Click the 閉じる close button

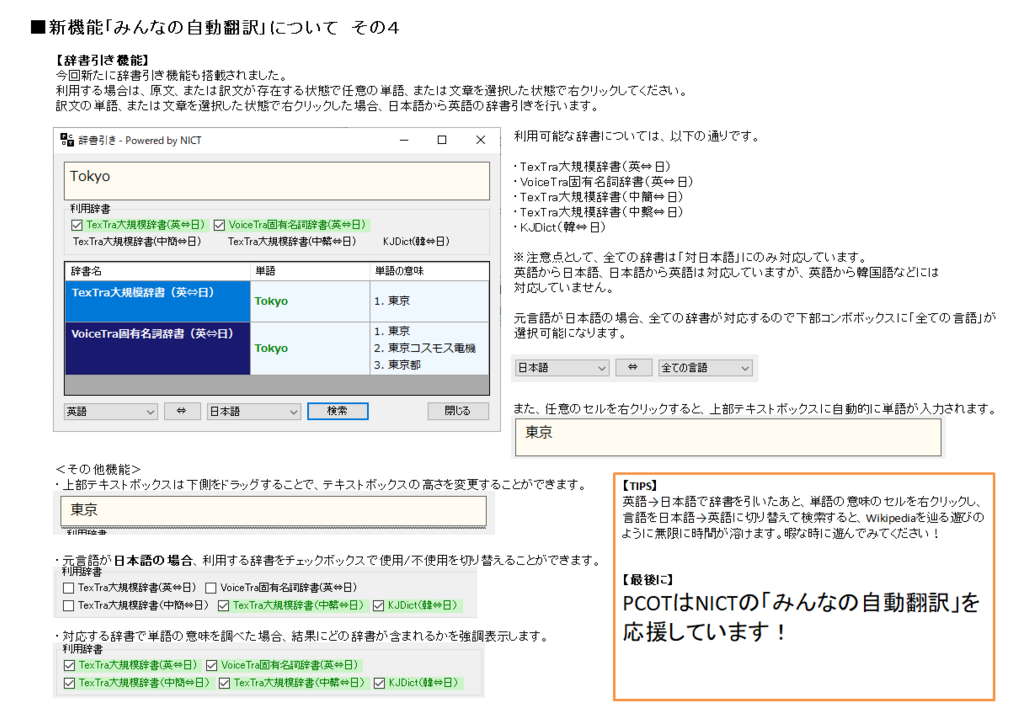coord(458,411)
